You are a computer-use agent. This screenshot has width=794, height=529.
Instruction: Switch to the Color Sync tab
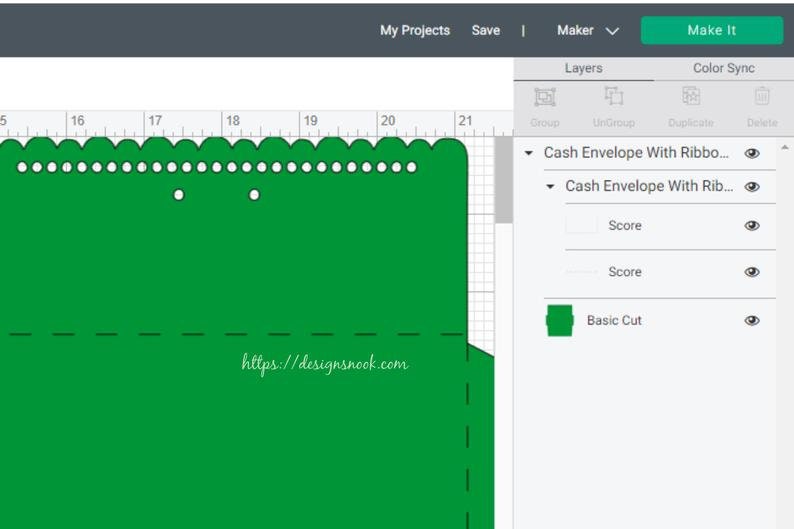click(724, 68)
